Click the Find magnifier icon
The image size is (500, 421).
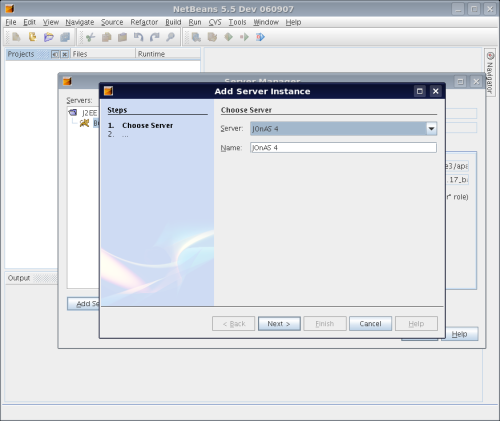pyautogui.click(x=170, y=37)
